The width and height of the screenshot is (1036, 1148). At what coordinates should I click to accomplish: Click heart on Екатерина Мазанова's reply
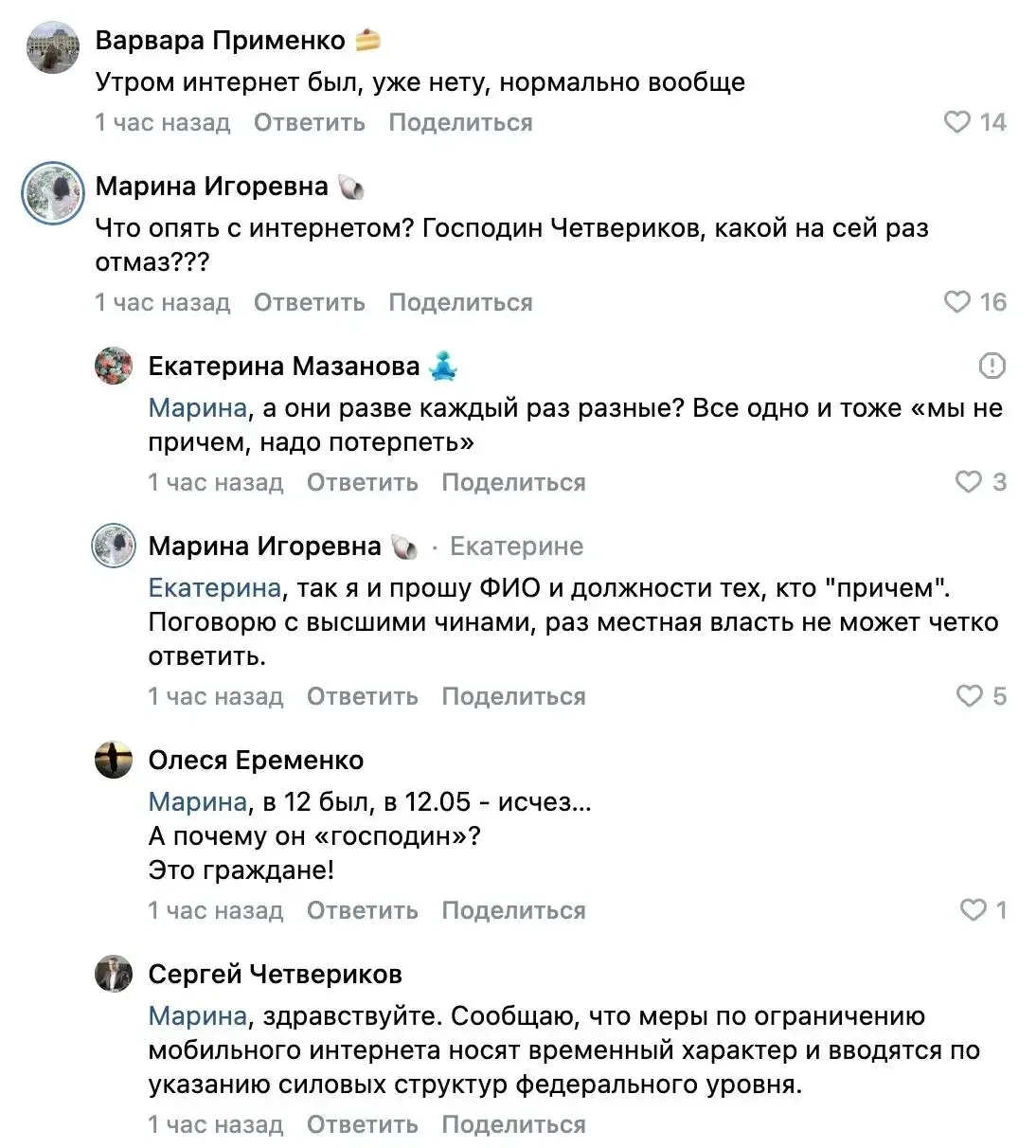[x=969, y=482]
